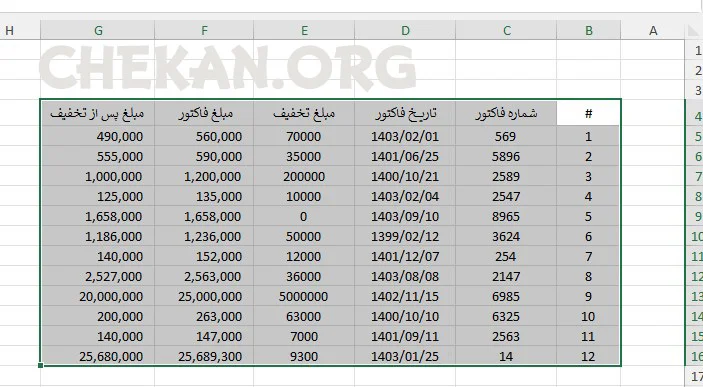Image resolution: width=703 pixels, height=387 pixels.
Task: Select invoice number cell 2147
Action: click(506, 276)
